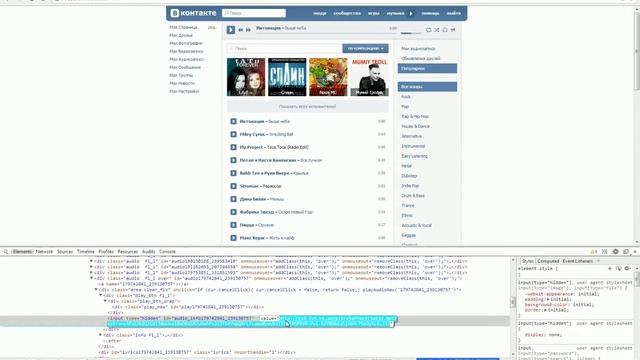Image resolution: width=640 pixels, height=360 pixels.
Task: Click the main audio player play button
Action: (231, 30)
